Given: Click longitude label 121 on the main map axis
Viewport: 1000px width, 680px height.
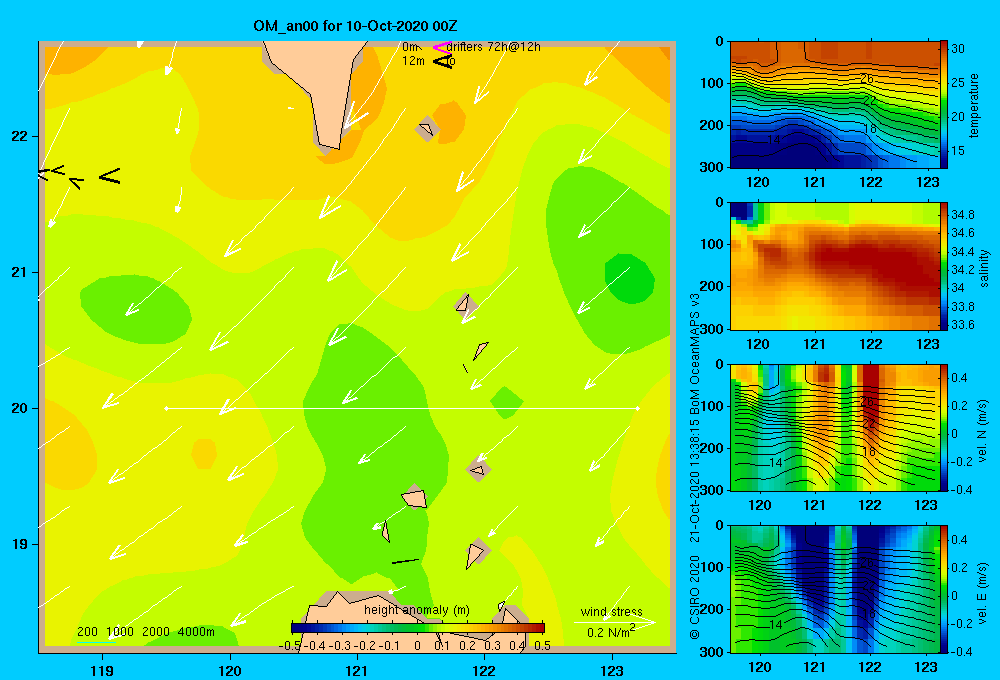Looking at the screenshot, I should (357, 670).
